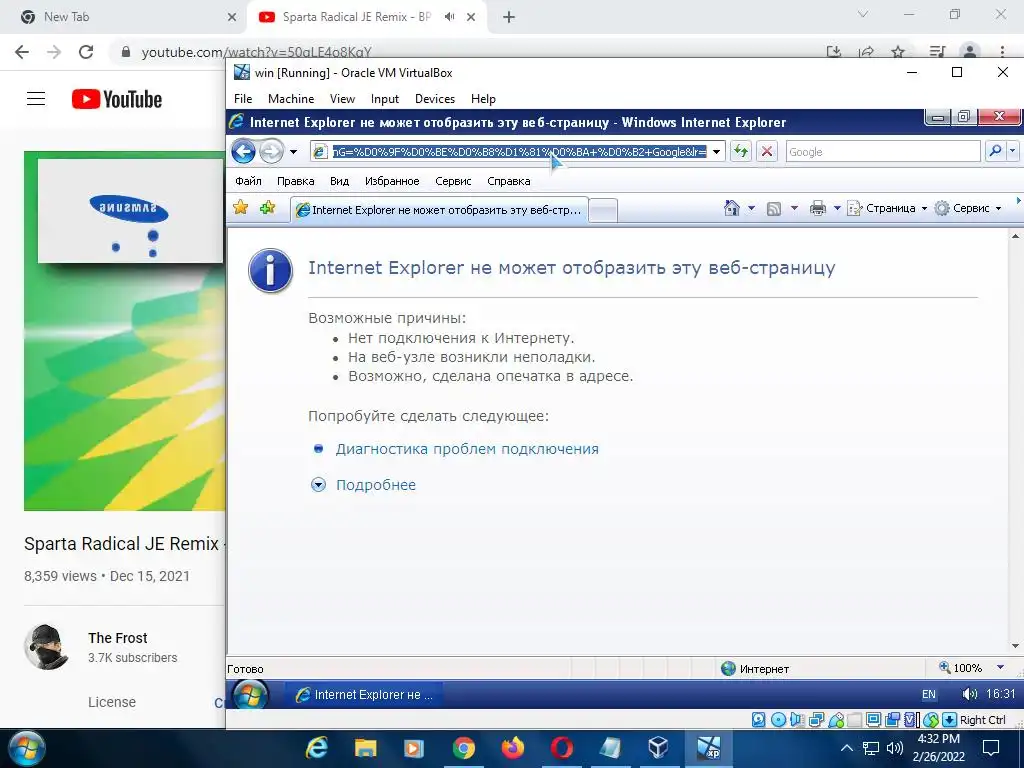The height and width of the screenshot is (768, 1024).
Task: Click the magnifier search button in IE
Action: tap(995, 152)
